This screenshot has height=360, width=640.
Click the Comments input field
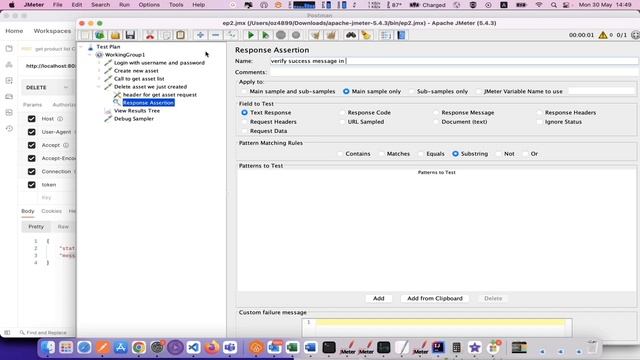[453, 72]
